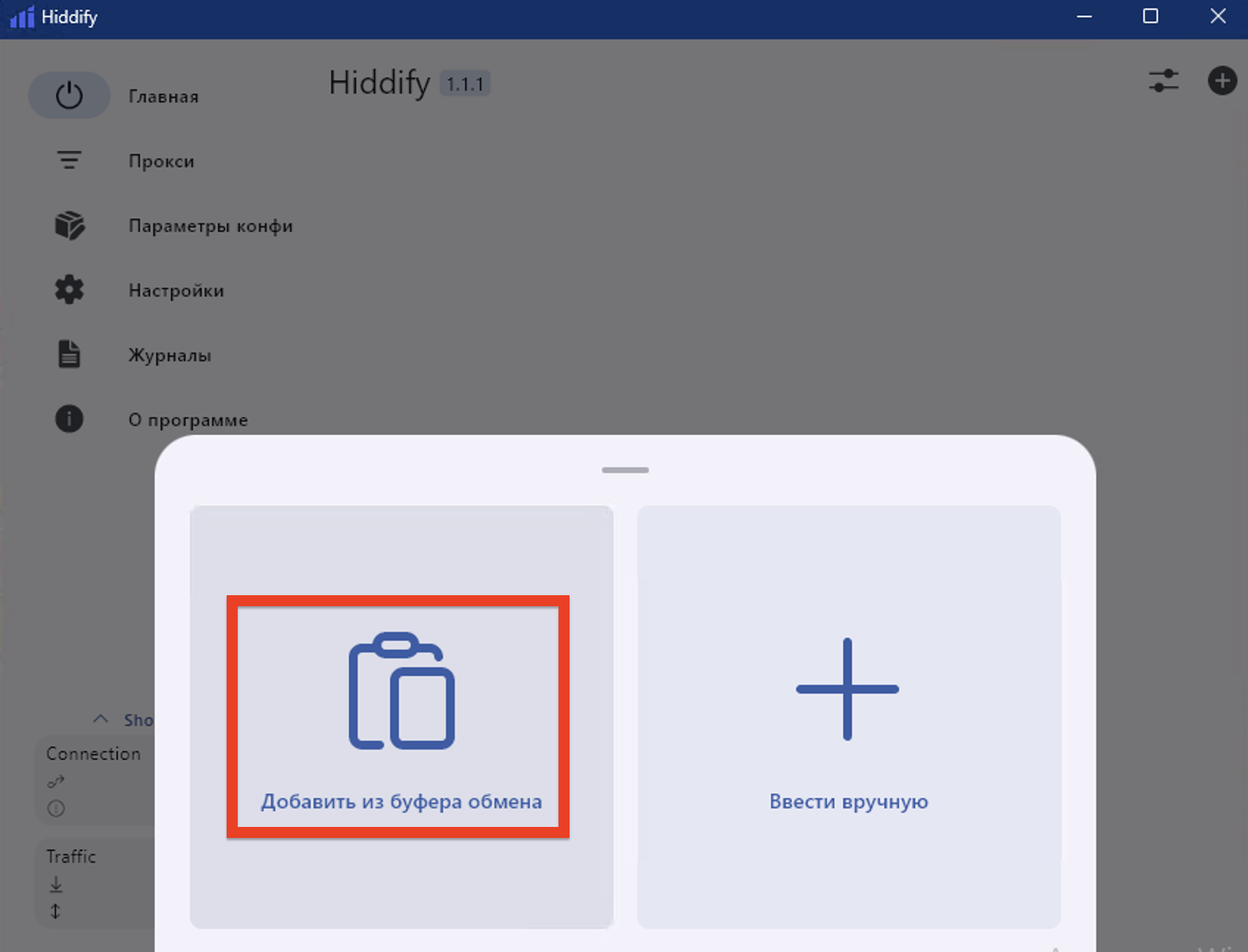Click the Hiddify title heading
The height and width of the screenshot is (952, 1248).
pos(379,83)
